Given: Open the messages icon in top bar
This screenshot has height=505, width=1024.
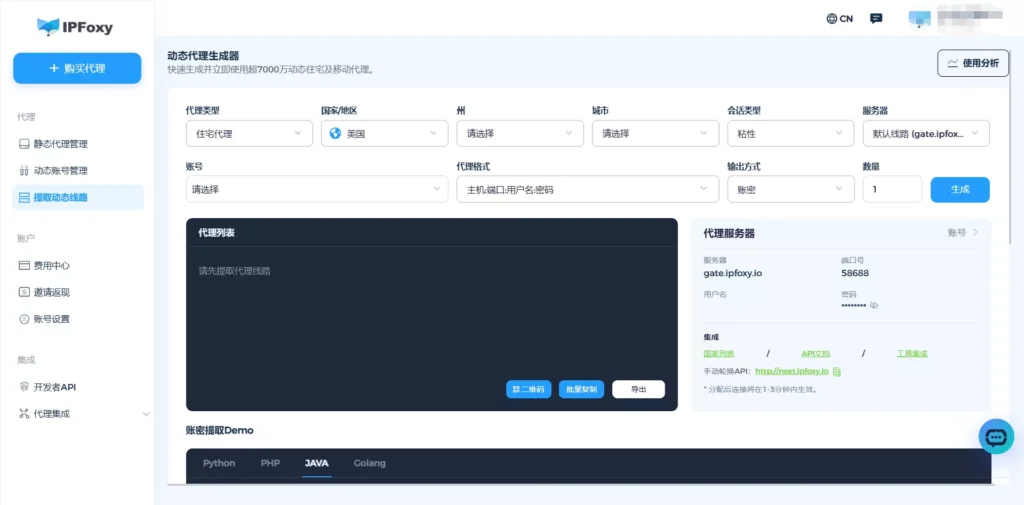Looking at the screenshot, I should tap(876, 18).
